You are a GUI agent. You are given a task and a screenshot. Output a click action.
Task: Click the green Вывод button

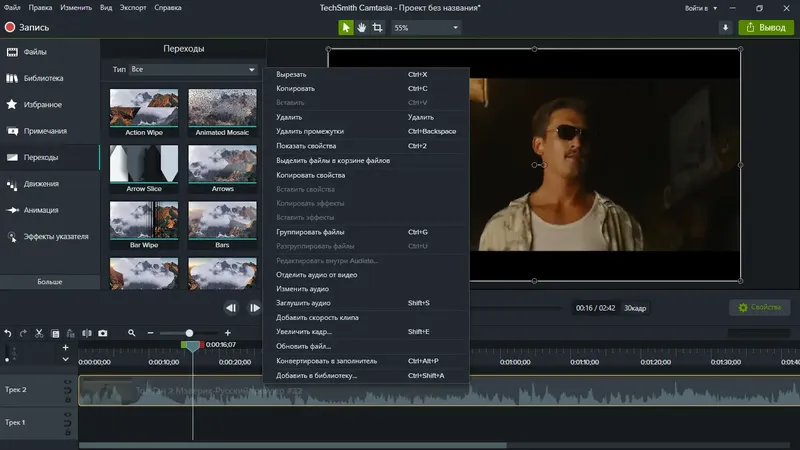pos(766,27)
